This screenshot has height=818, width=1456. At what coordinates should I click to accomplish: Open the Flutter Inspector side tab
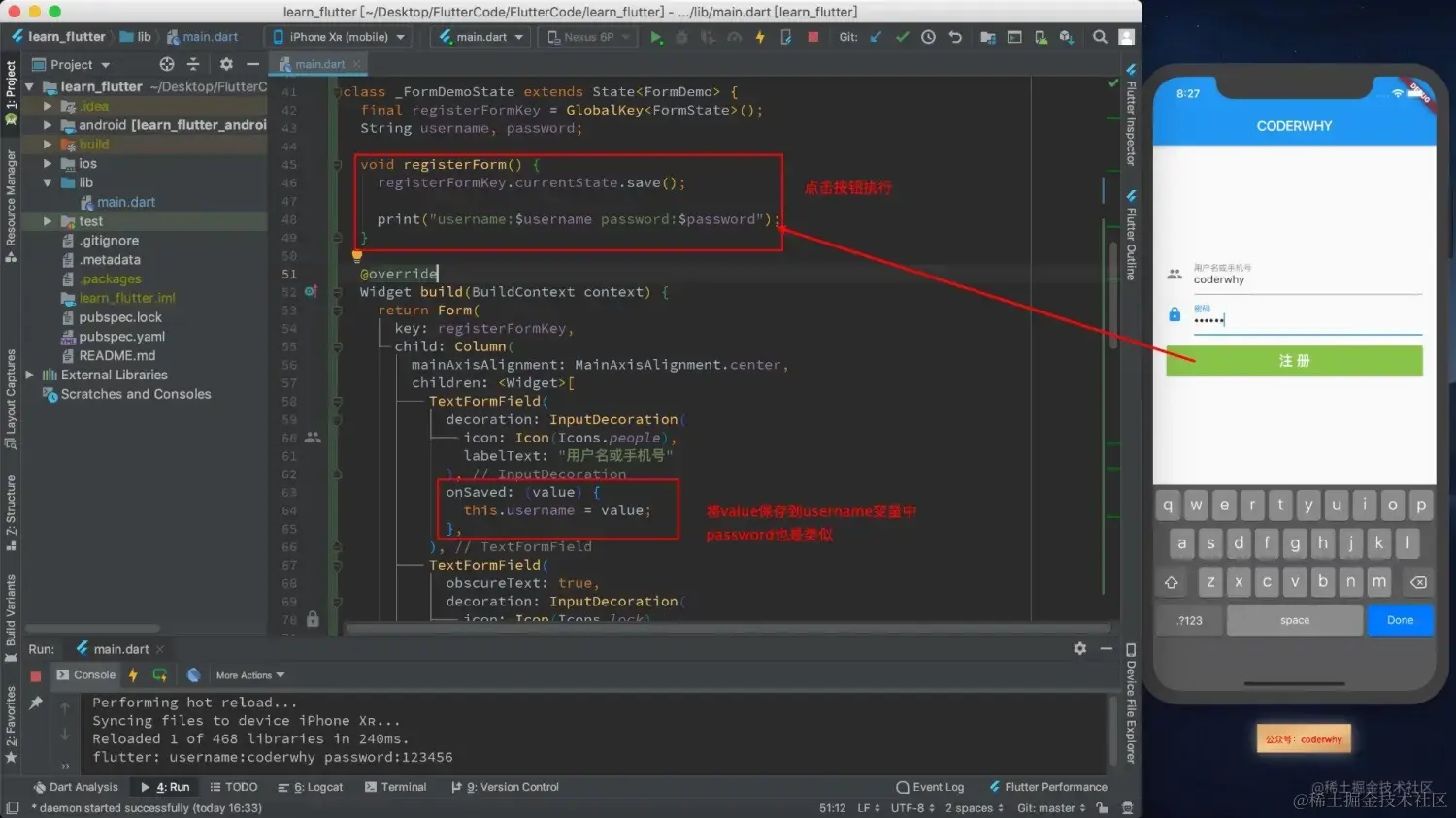pyautogui.click(x=1131, y=115)
